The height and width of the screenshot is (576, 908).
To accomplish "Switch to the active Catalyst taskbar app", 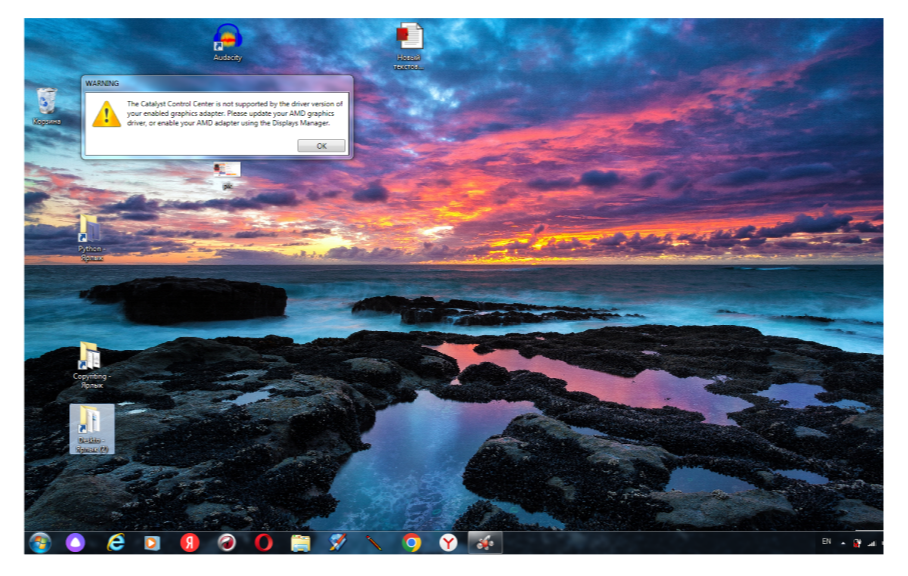I will click(485, 543).
